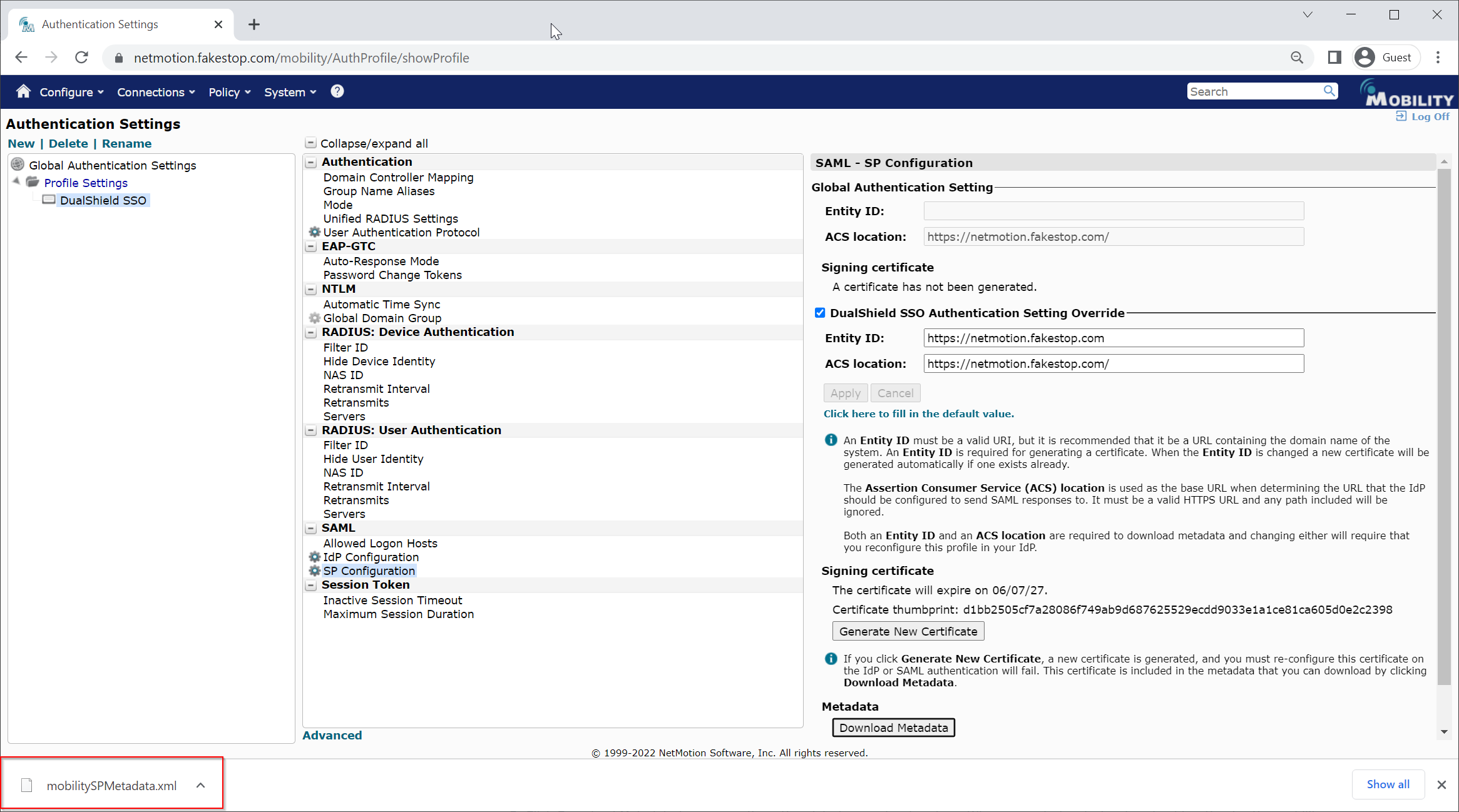Toggle Collapse/expand all box
Image resolution: width=1459 pixels, height=812 pixels.
point(310,143)
